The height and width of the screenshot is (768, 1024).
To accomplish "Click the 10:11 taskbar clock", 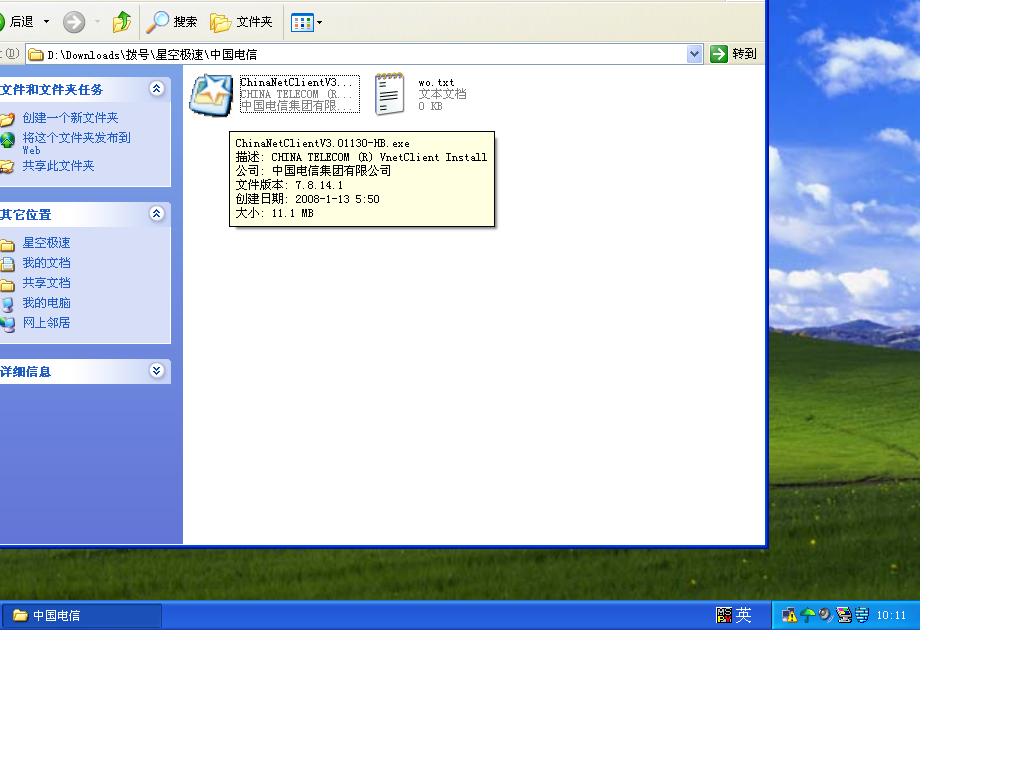I will [891, 616].
